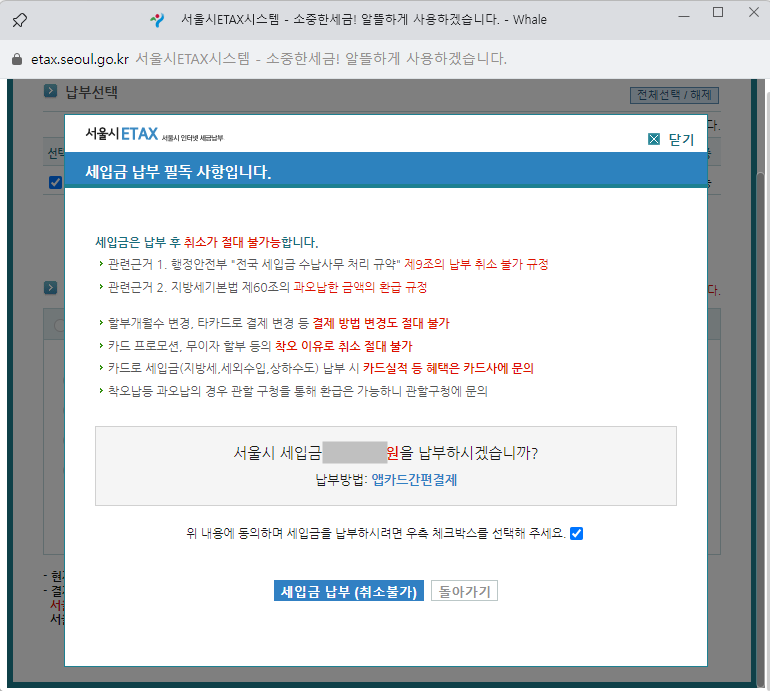The width and height of the screenshot is (770, 691).
Task: Click the red text 착오 이유로 취소 절대 불가
Action: tap(343, 346)
